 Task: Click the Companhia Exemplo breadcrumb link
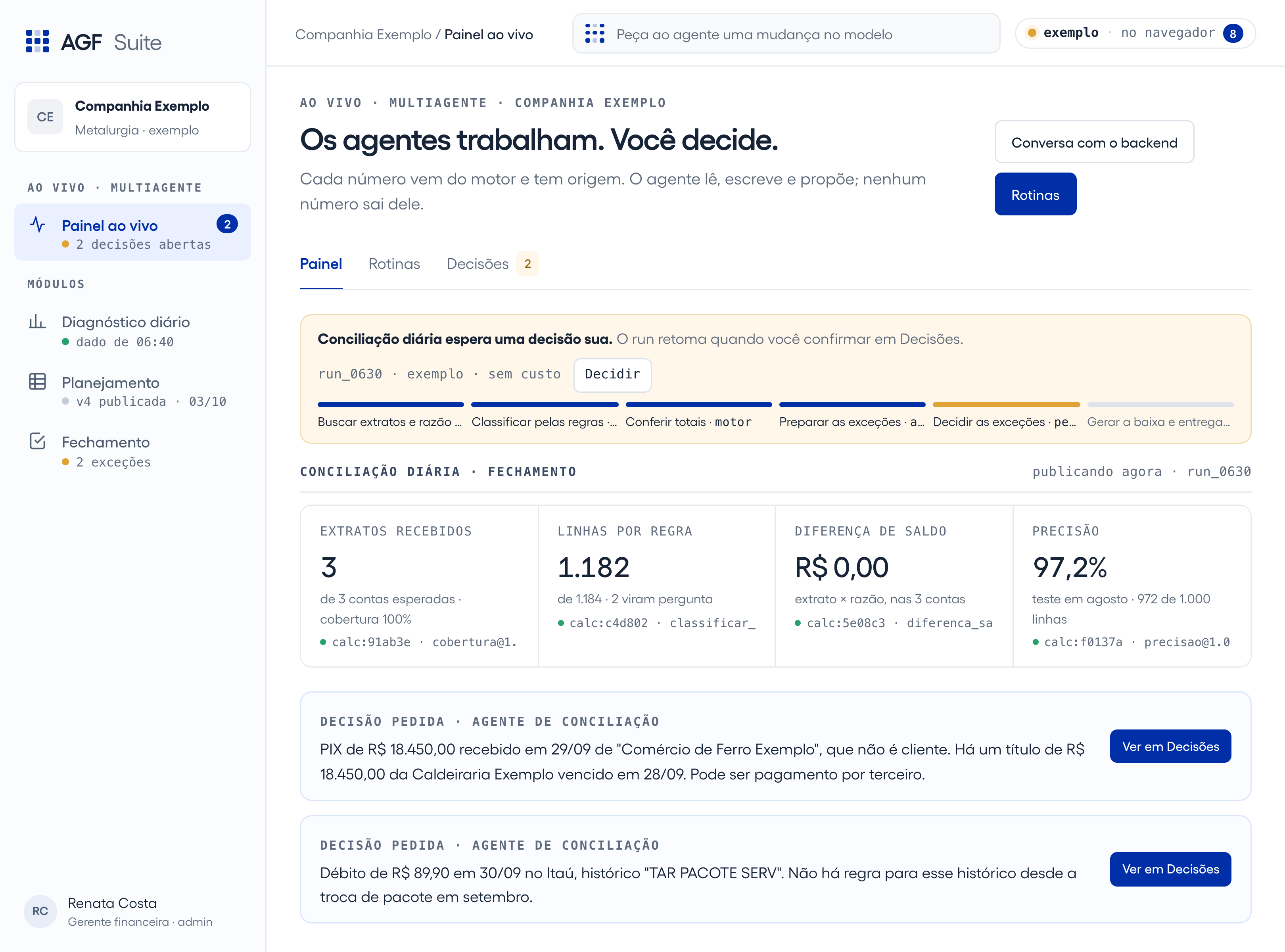[x=363, y=35]
